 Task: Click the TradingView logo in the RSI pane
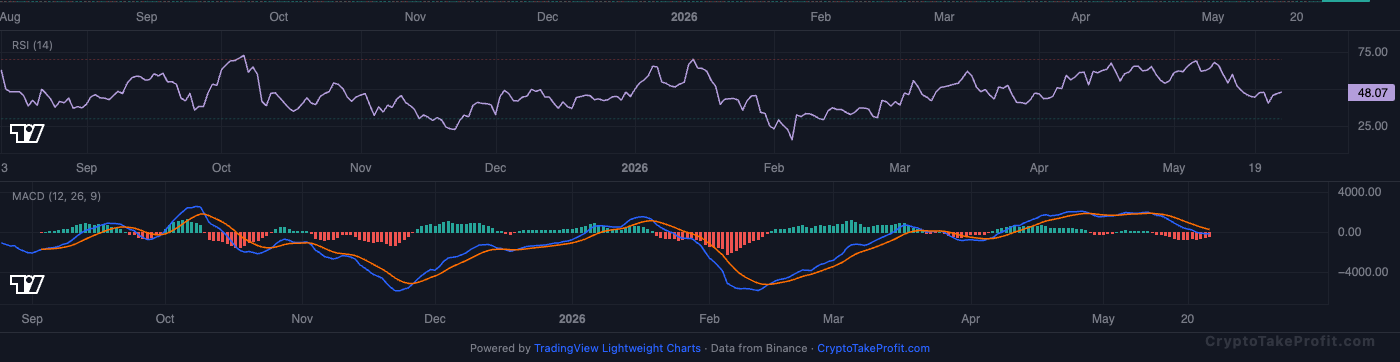coord(26,133)
